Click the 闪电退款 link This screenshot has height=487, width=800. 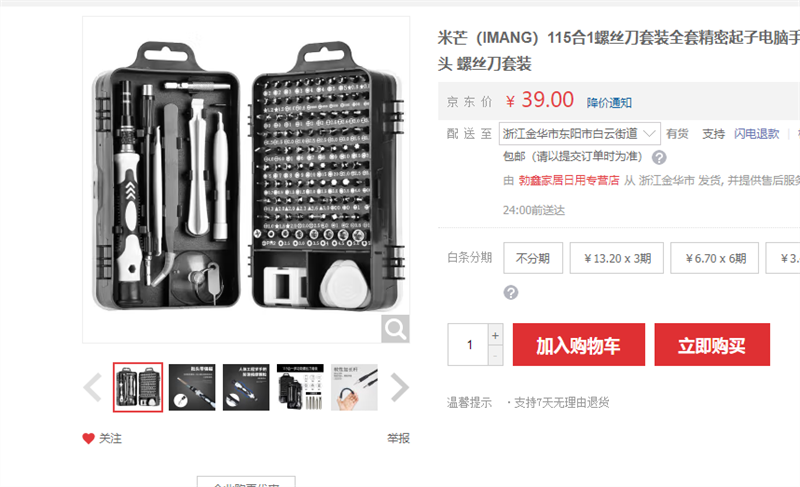[x=757, y=134]
